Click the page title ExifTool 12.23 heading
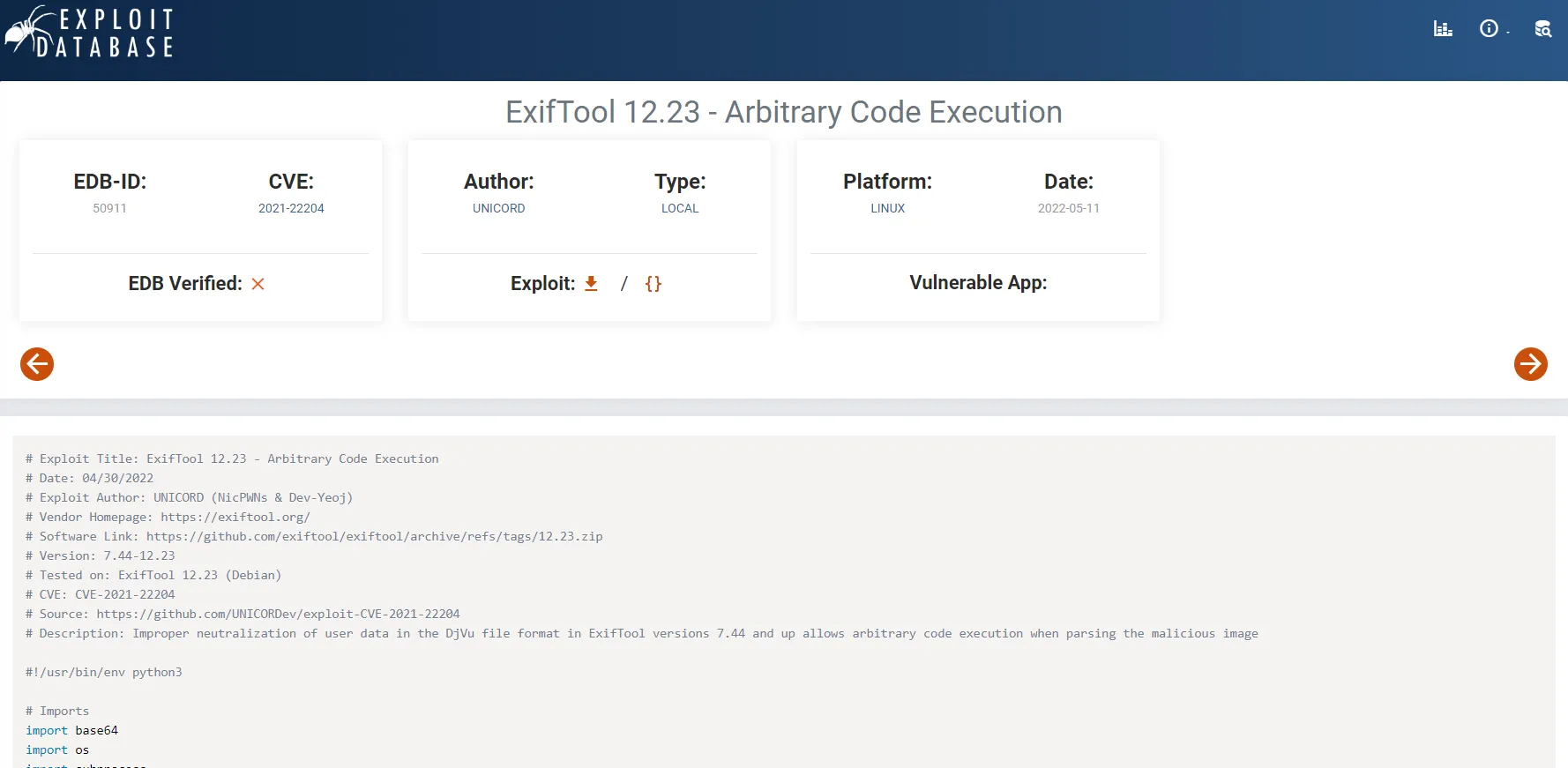Viewport: 1568px width, 768px height. (x=784, y=112)
